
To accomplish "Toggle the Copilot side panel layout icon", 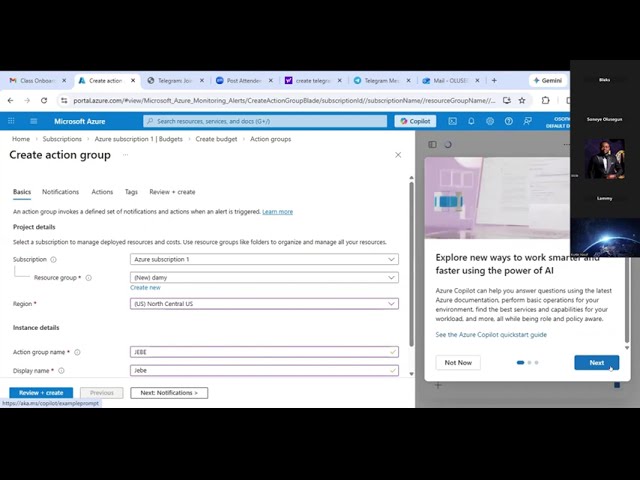I will tap(433, 144).
